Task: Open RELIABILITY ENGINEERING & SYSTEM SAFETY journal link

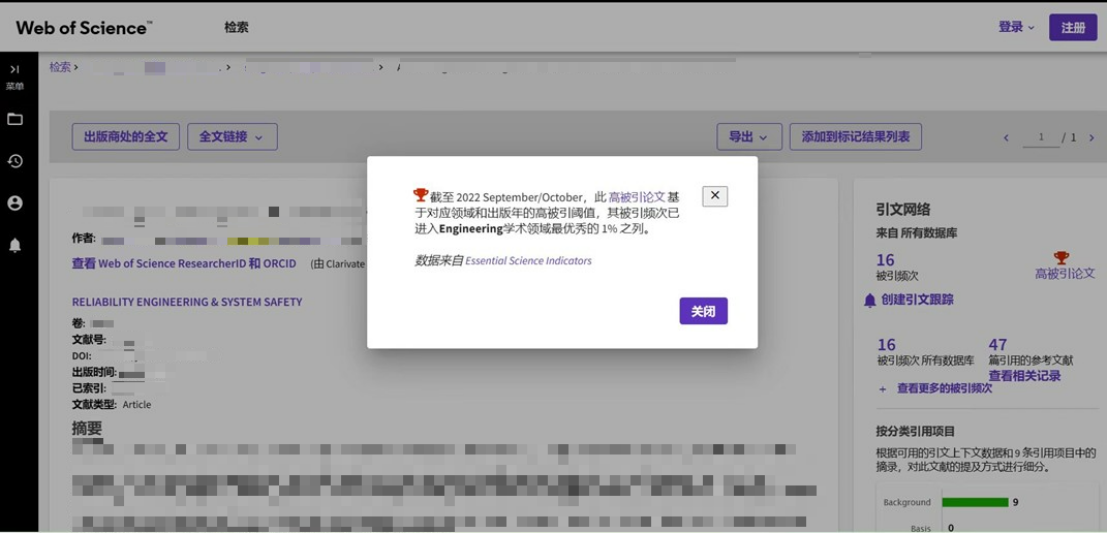Action: pos(187,301)
